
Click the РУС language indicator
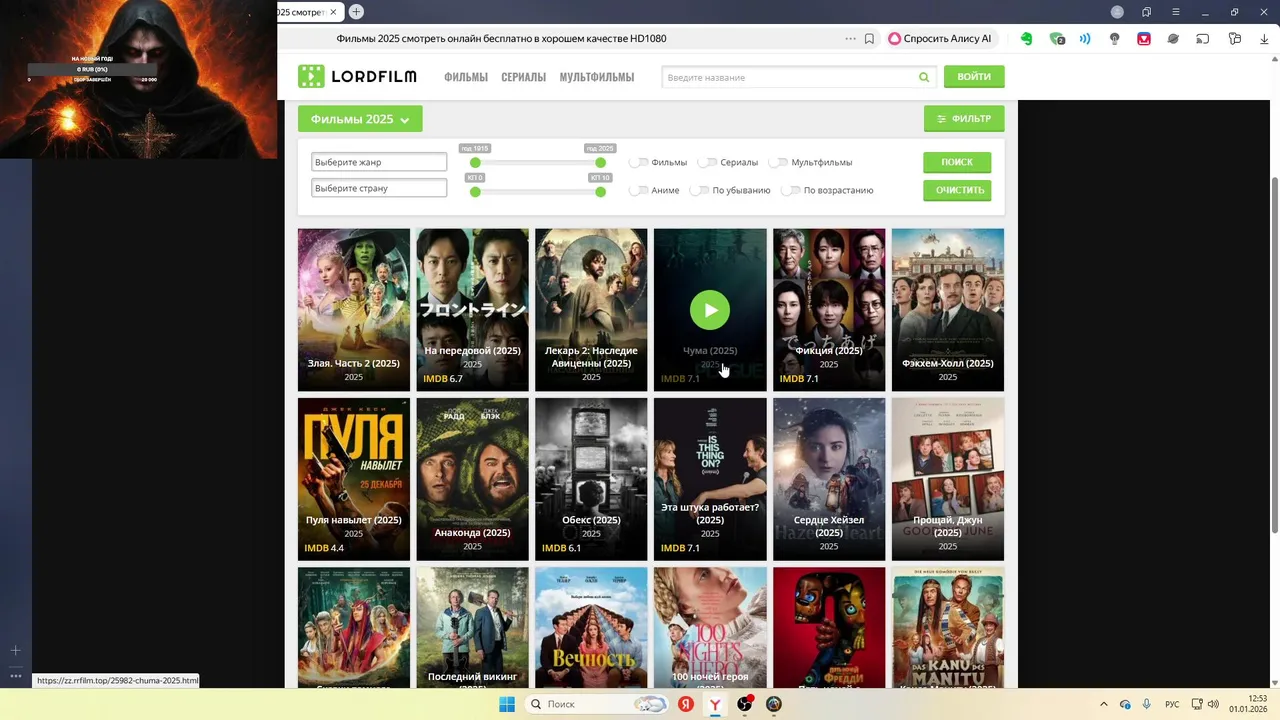point(1172,704)
